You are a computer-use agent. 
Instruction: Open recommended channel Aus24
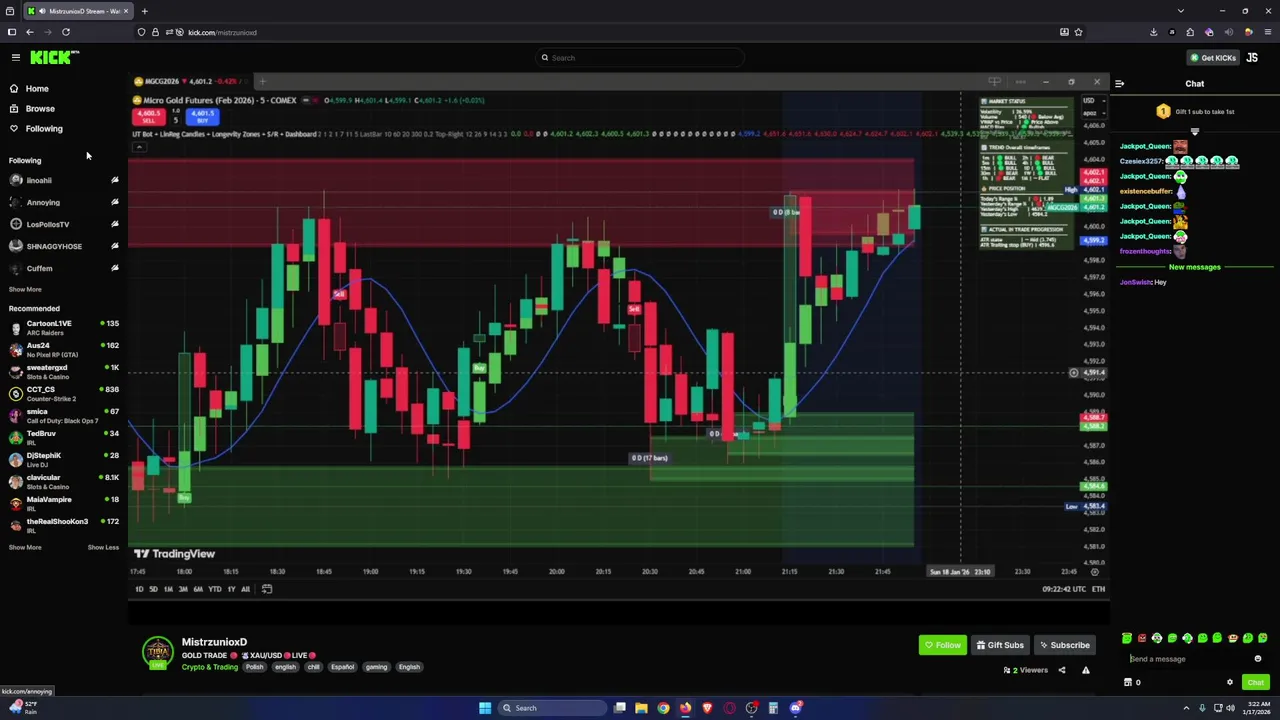tap(64, 349)
